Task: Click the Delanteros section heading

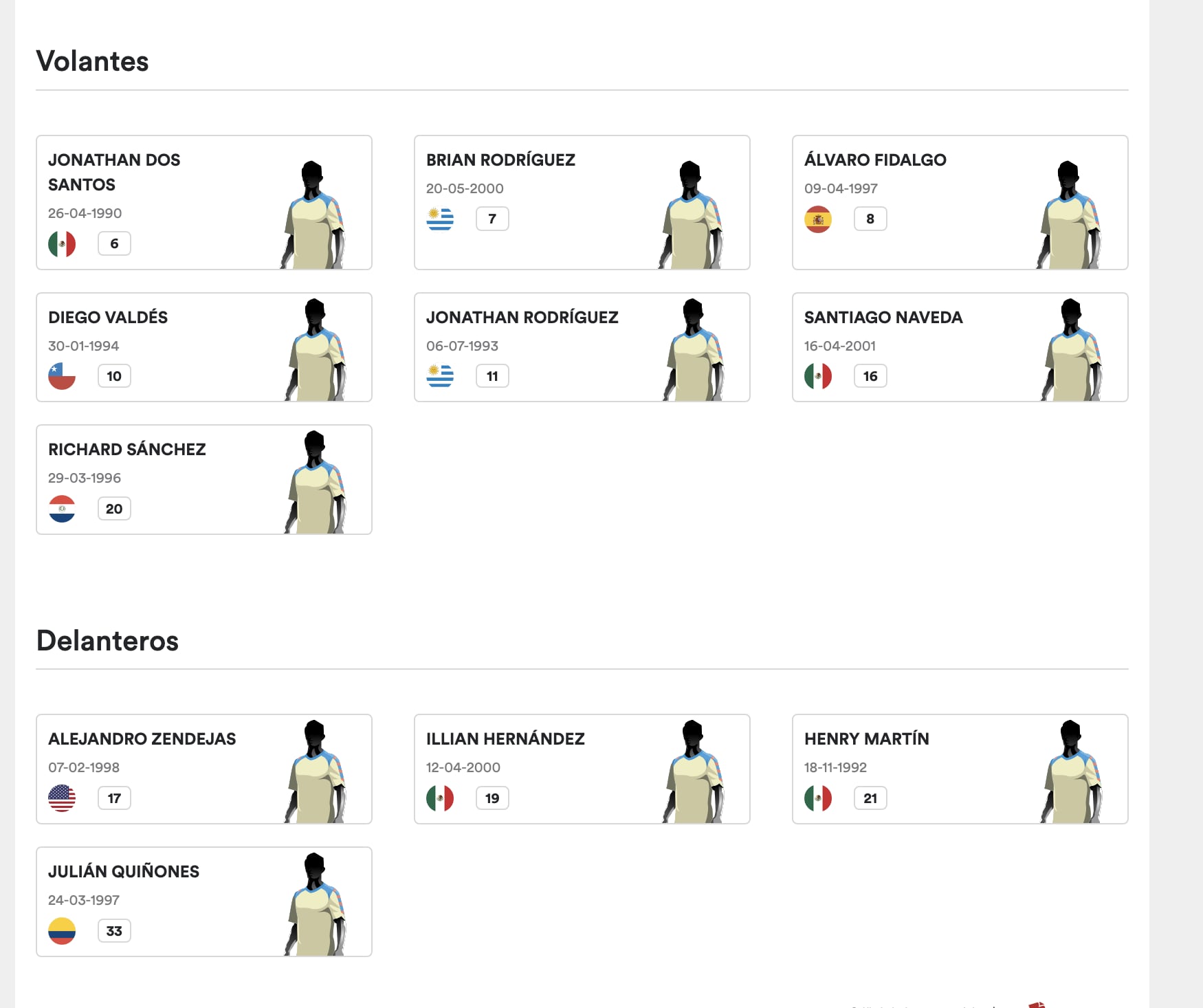Action: [108, 641]
